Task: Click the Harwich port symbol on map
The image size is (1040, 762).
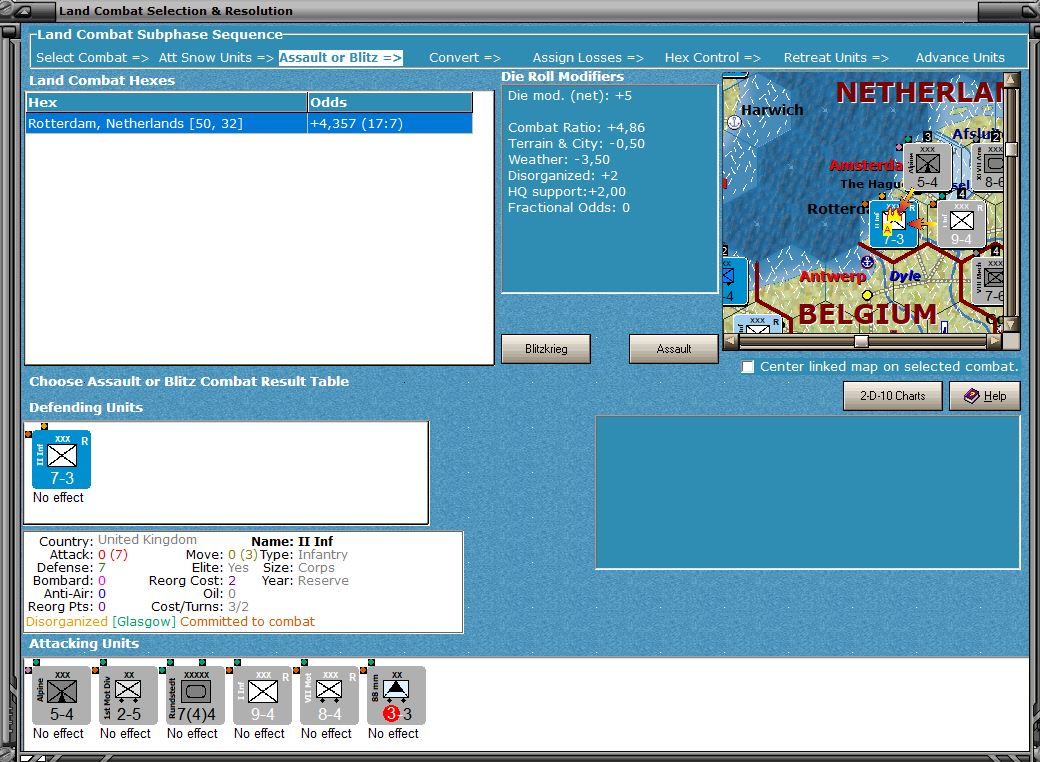Action: click(734, 122)
